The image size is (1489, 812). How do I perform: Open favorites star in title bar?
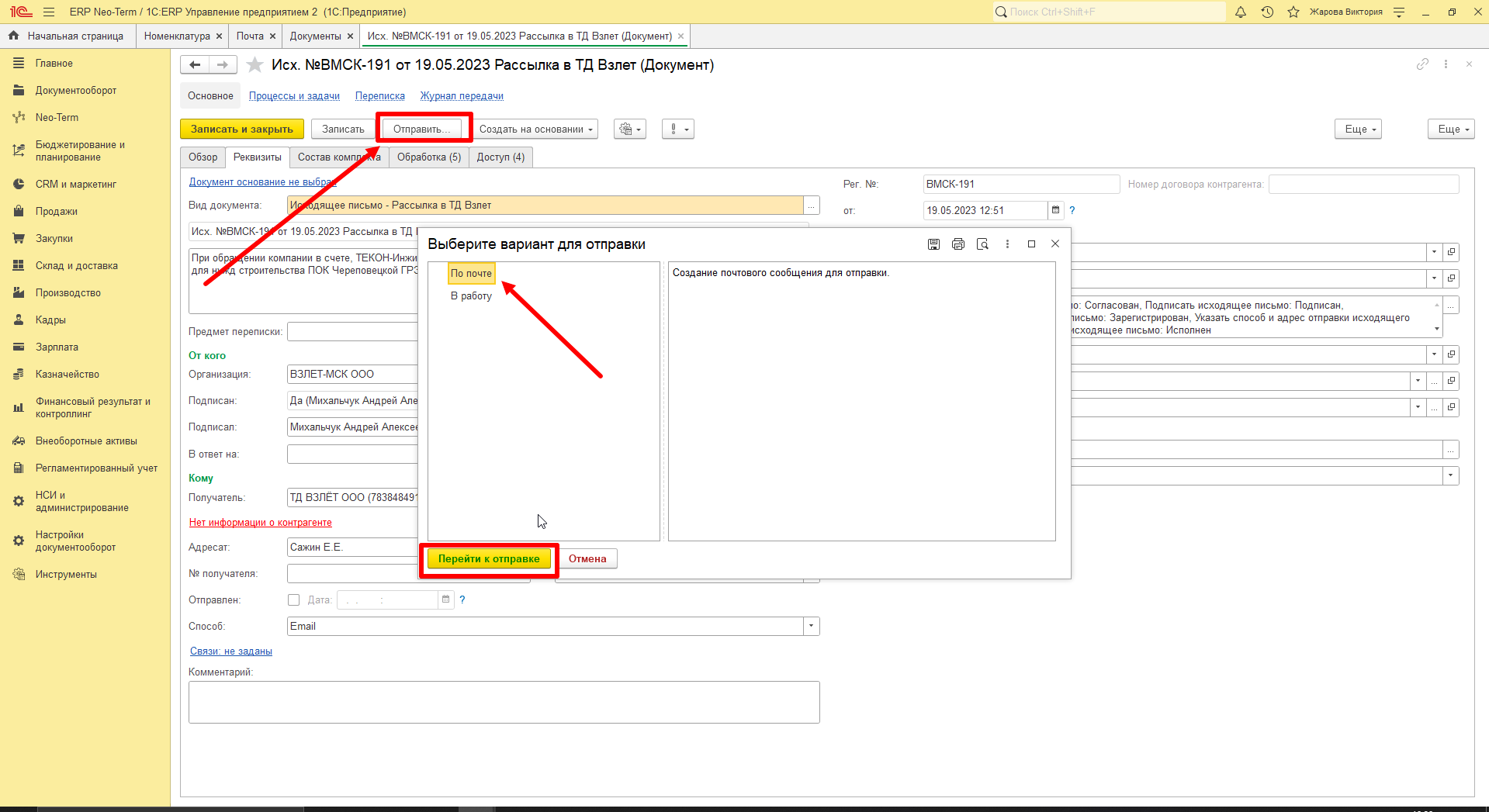coord(1293,12)
